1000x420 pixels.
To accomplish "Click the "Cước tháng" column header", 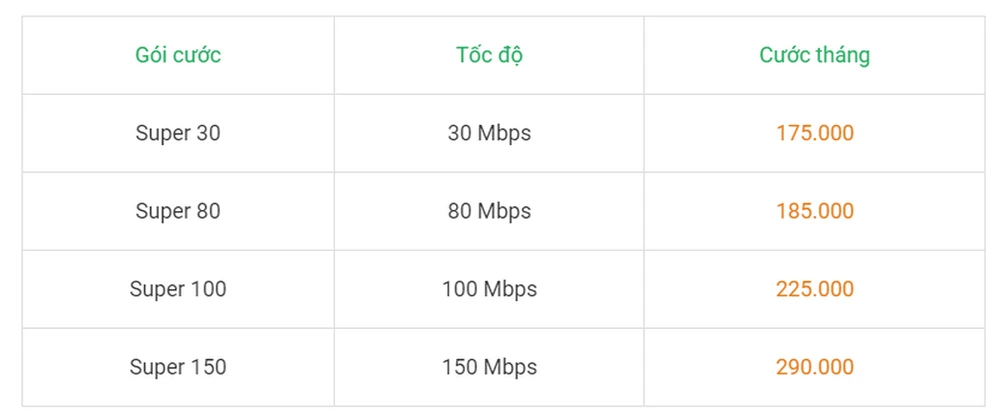I will point(814,55).
